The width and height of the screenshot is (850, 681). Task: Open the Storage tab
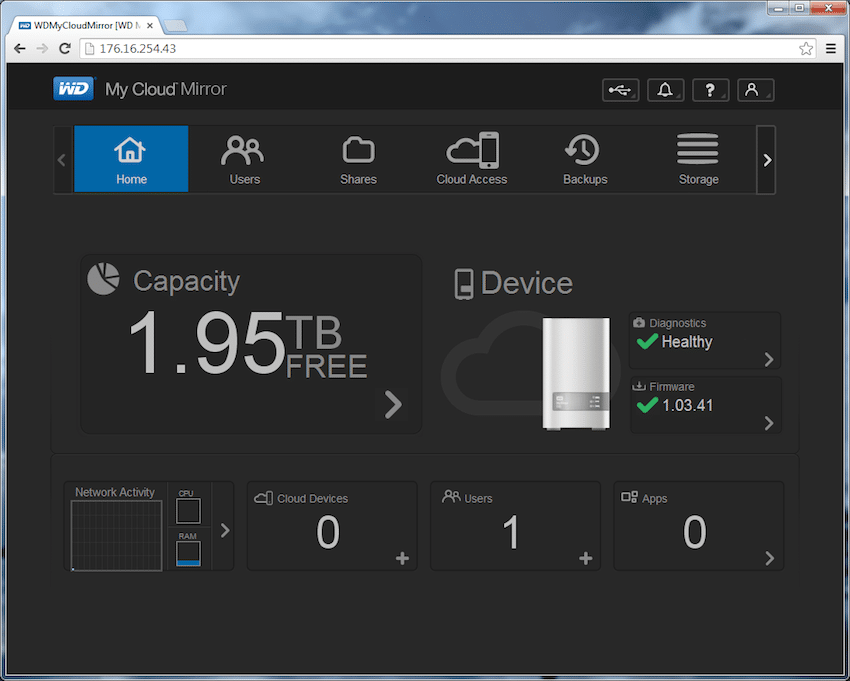click(x=698, y=159)
